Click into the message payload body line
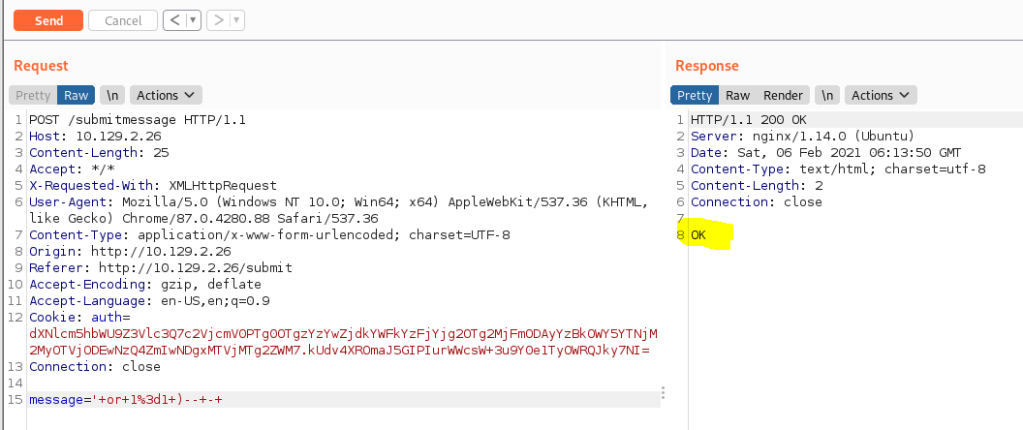This screenshot has width=1023, height=430. (x=126, y=400)
